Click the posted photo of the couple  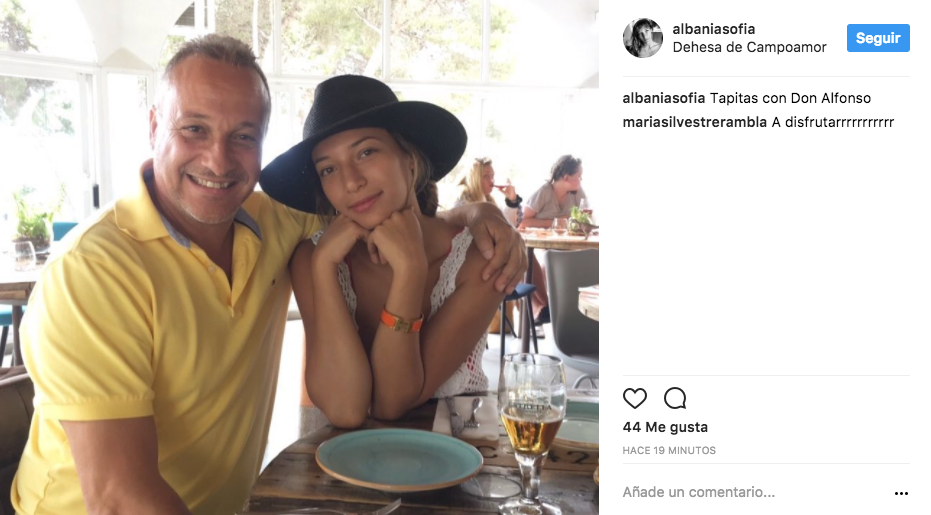click(x=299, y=257)
